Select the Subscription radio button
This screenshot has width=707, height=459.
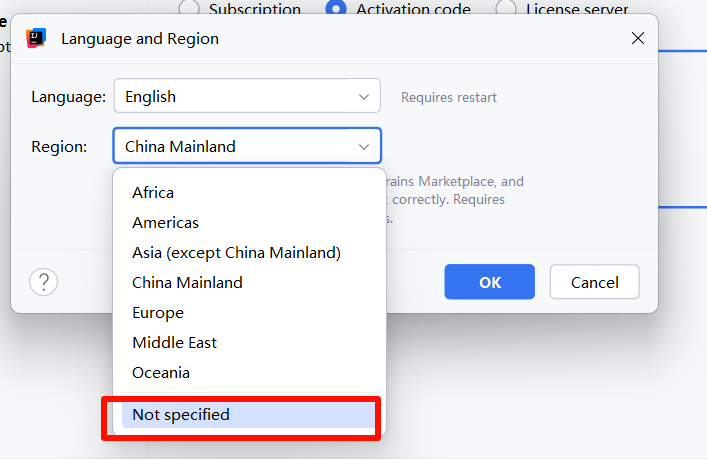tap(189, 9)
